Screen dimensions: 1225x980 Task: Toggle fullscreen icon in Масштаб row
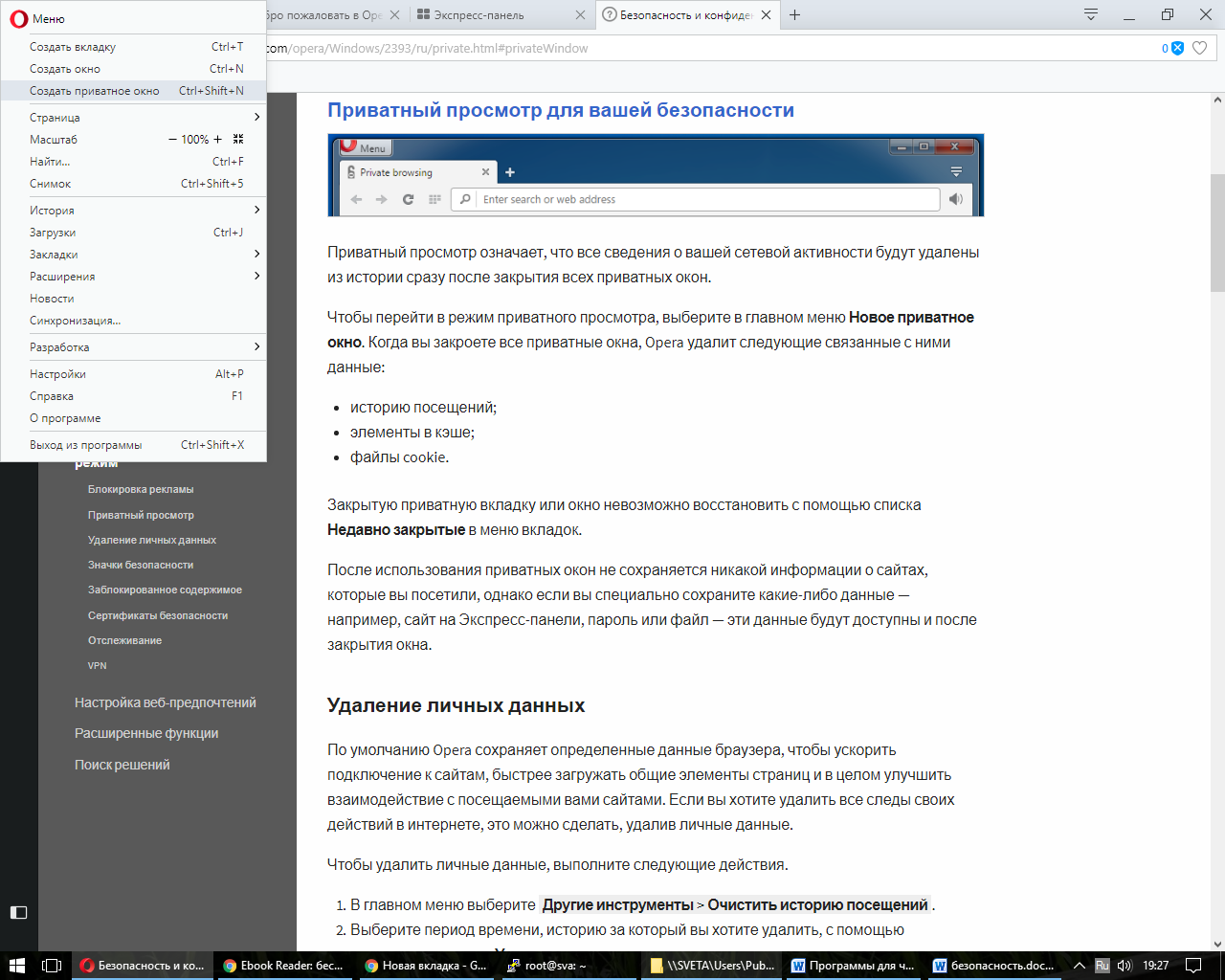238,140
